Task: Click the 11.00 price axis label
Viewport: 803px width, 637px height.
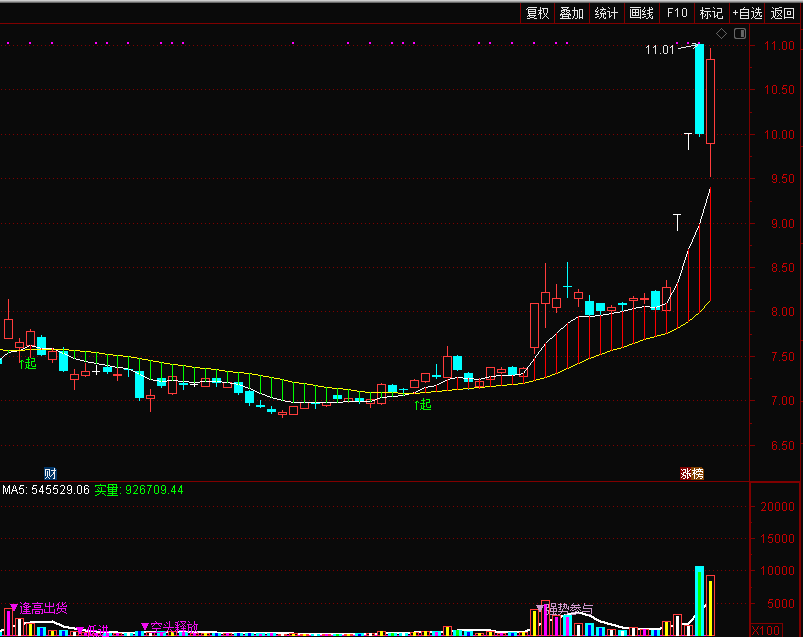Action: pos(779,46)
